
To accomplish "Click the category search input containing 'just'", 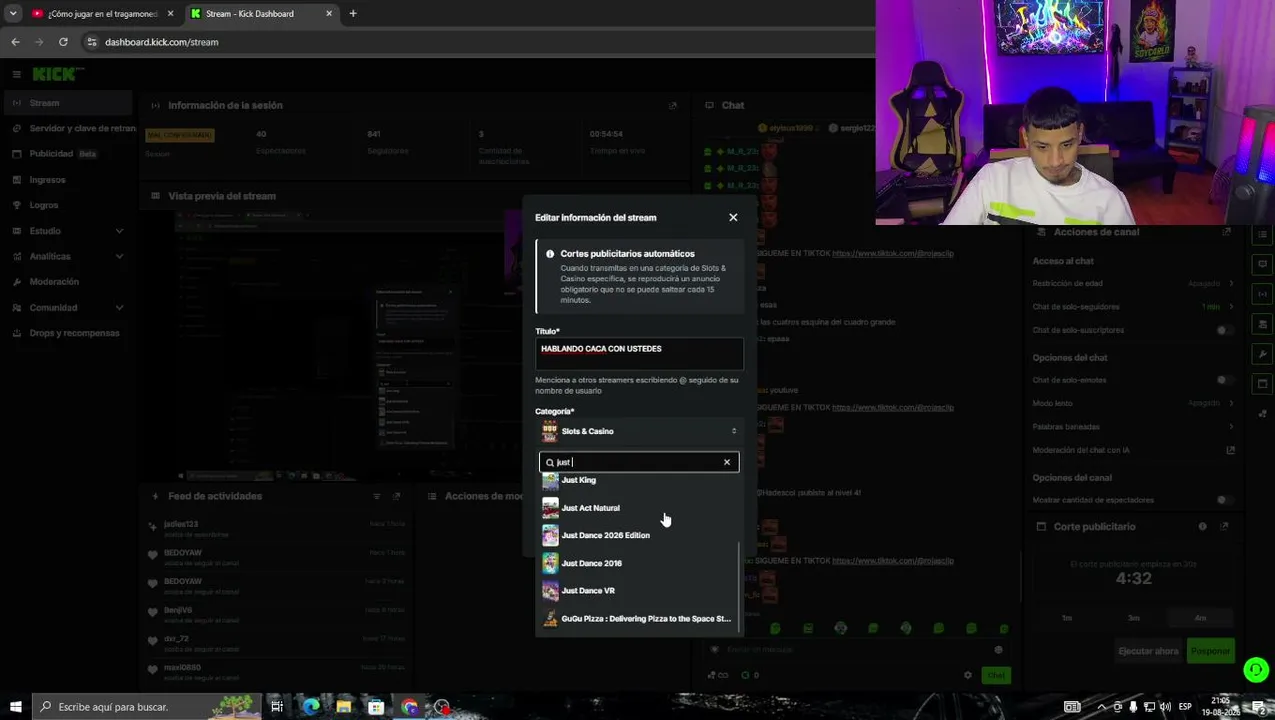I will coord(639,462).
